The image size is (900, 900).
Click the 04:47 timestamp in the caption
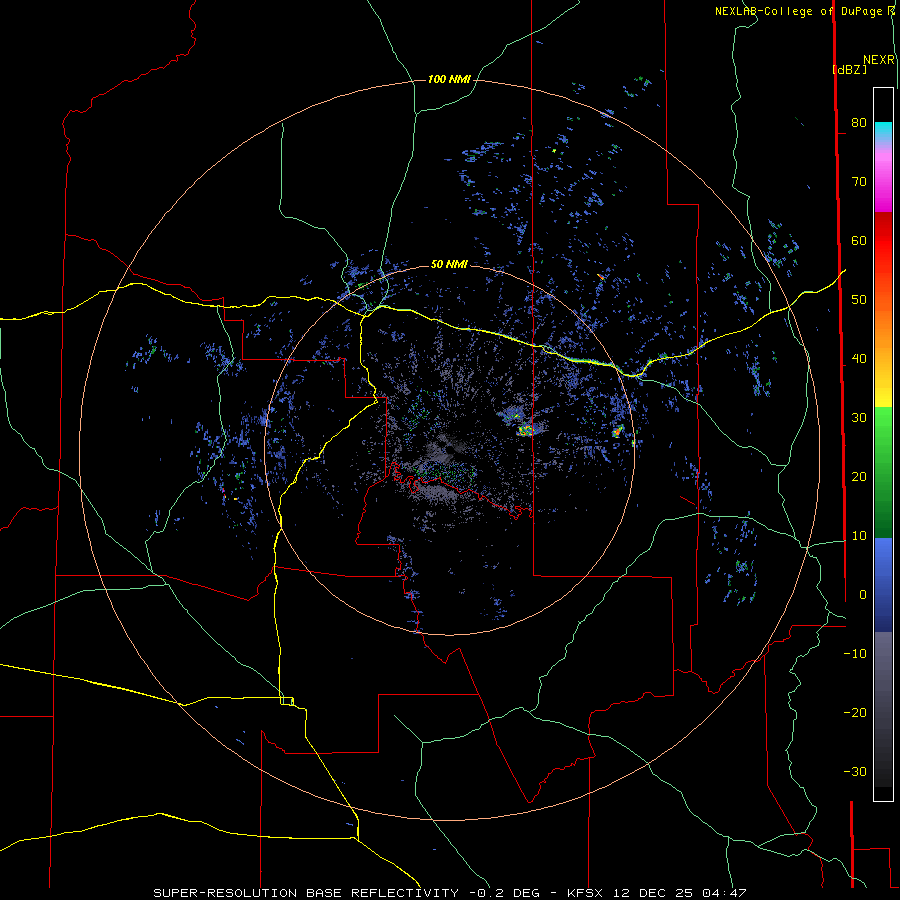click(726, 893)
